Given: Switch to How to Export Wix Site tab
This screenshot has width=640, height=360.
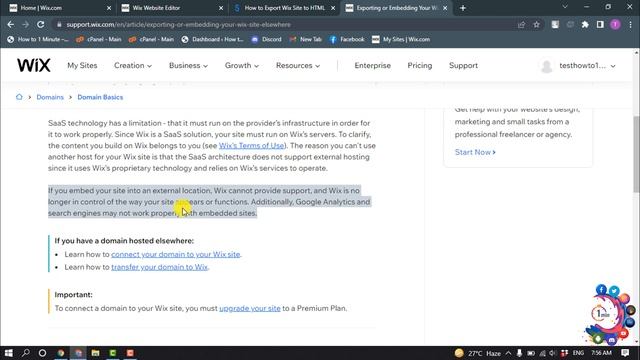Looking at the screenshot, I should point(284,8).
